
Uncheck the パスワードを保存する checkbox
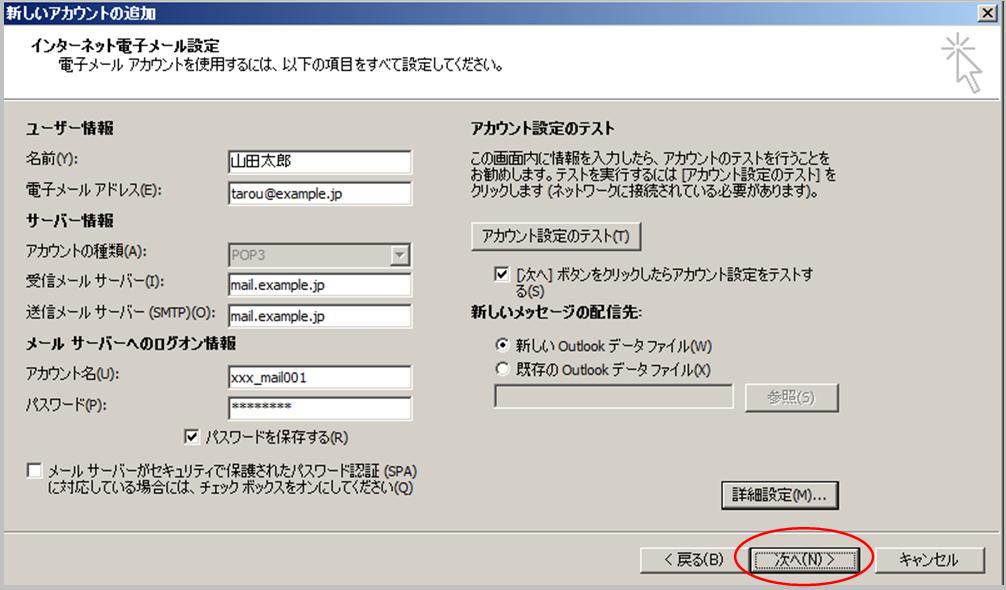point(192,437)
